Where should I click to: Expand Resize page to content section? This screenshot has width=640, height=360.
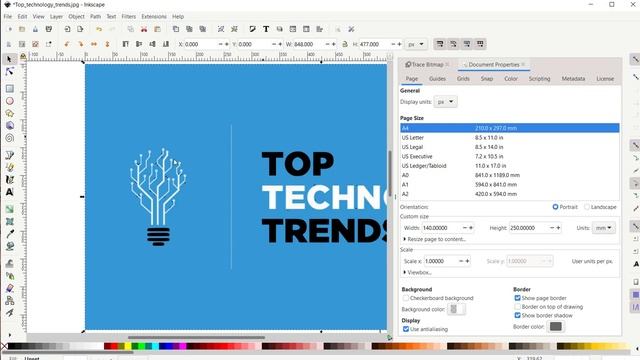(x=435, y=239)
